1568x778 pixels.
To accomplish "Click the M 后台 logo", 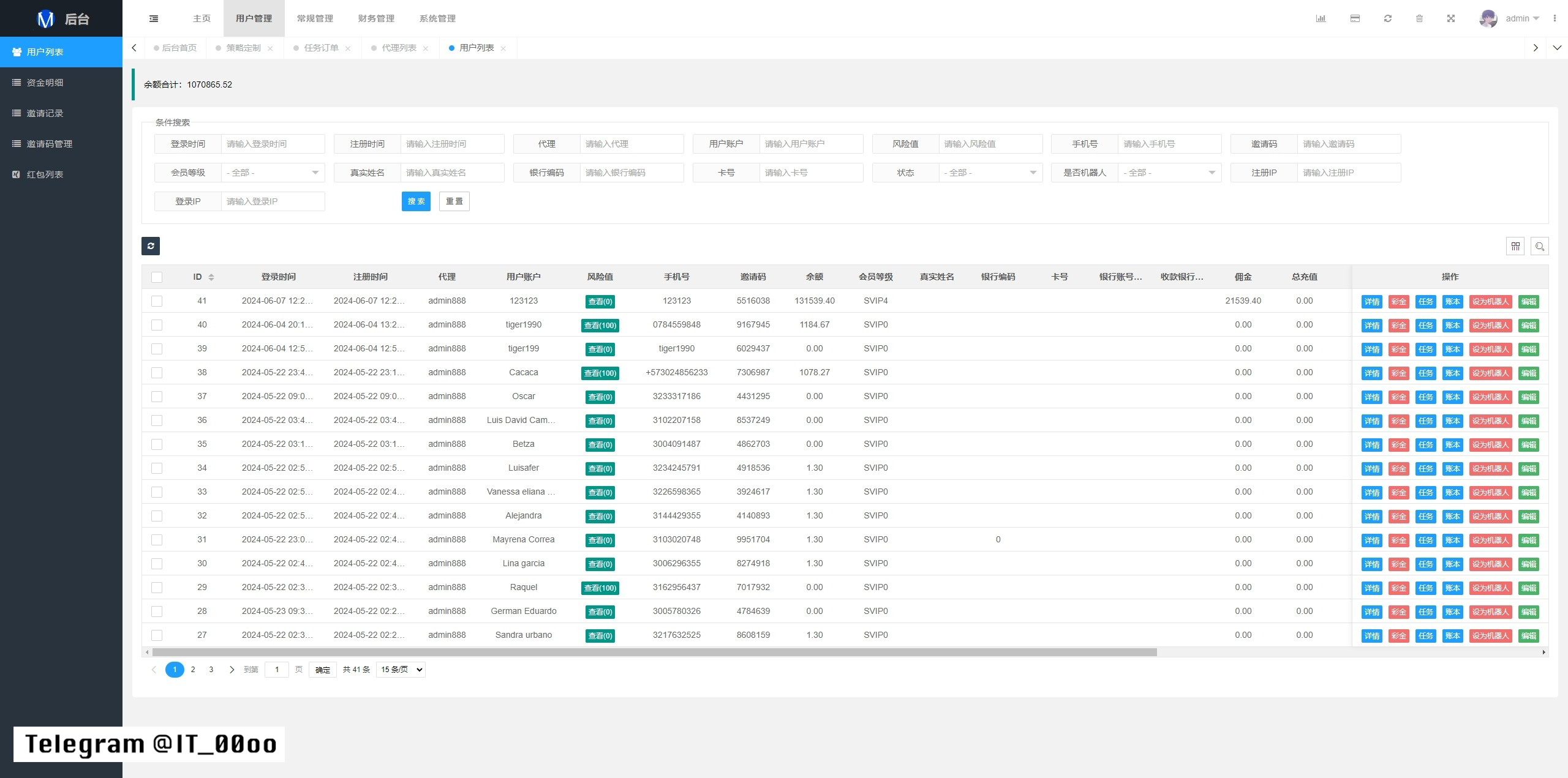I will (61, 18).
